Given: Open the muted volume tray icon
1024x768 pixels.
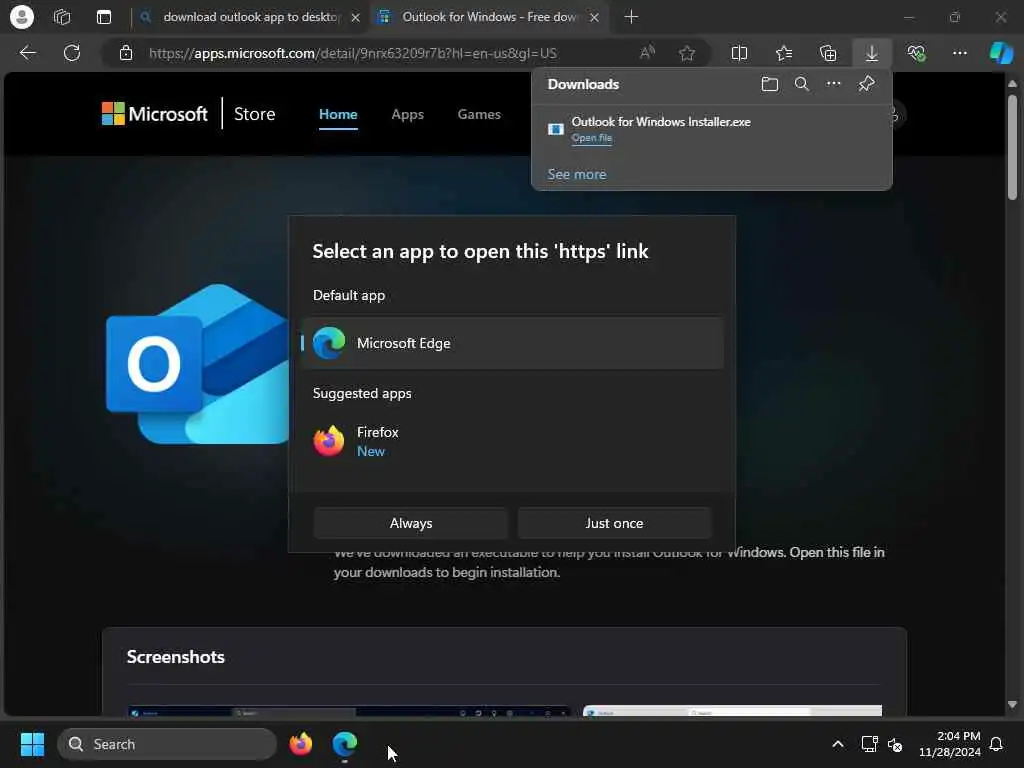Looking at the screenshot, I should point(895,744).
